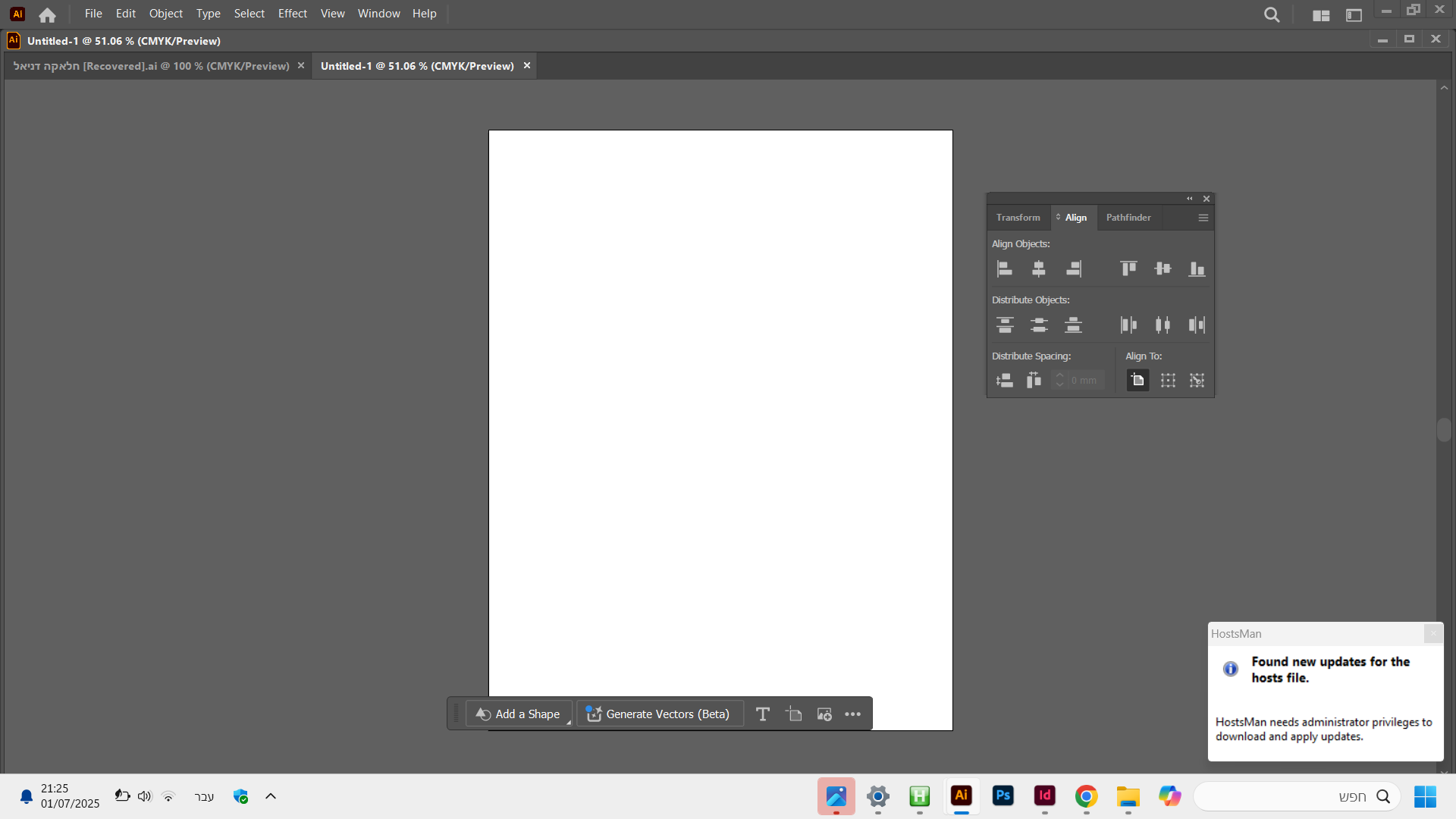Click Horizontal Distribute Left icon
This screenshot has height=819, width=1456.
click(x=1128, y=325)
